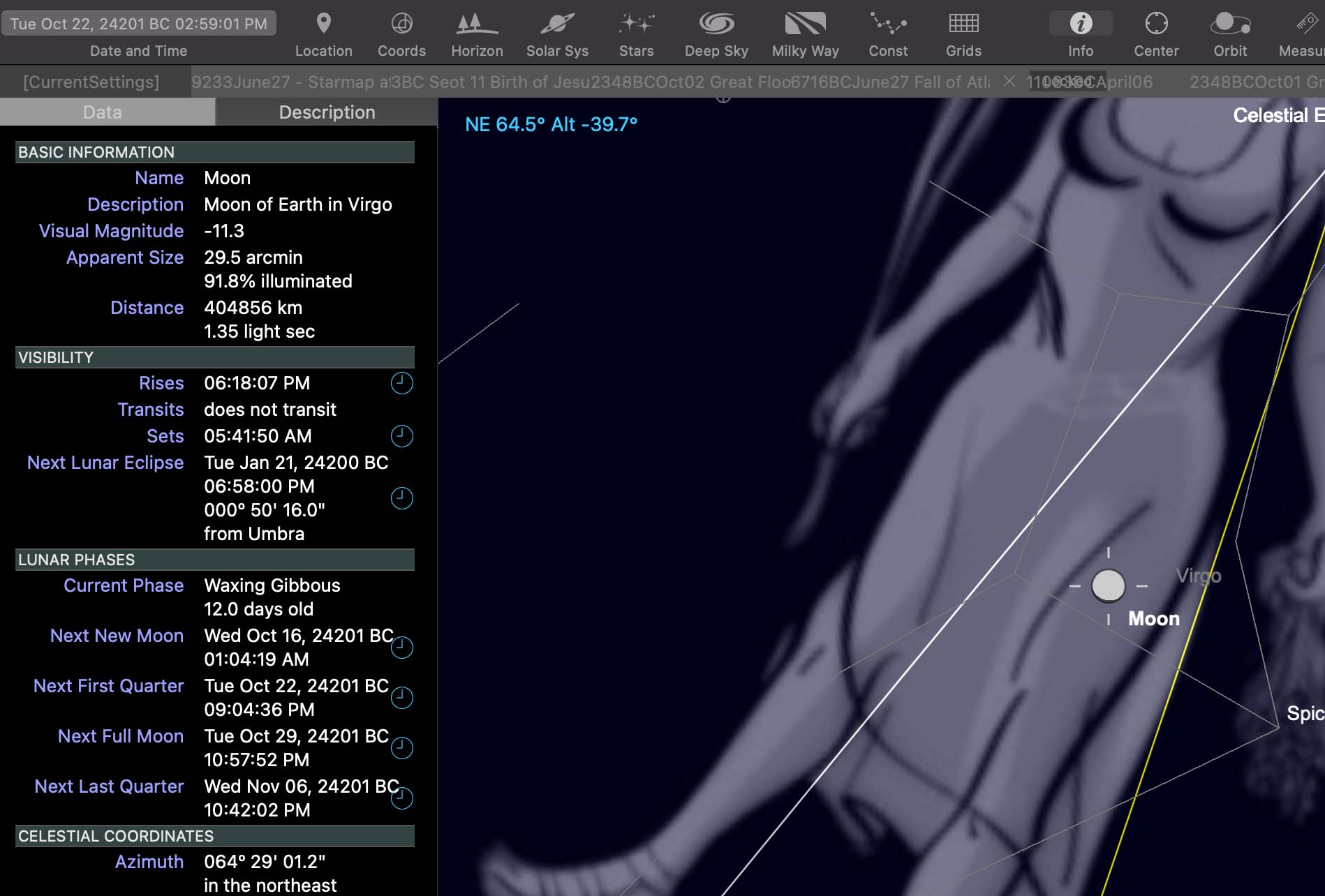
Task: Jump to Next Full Moon clock icon
Action: point(401,748)
